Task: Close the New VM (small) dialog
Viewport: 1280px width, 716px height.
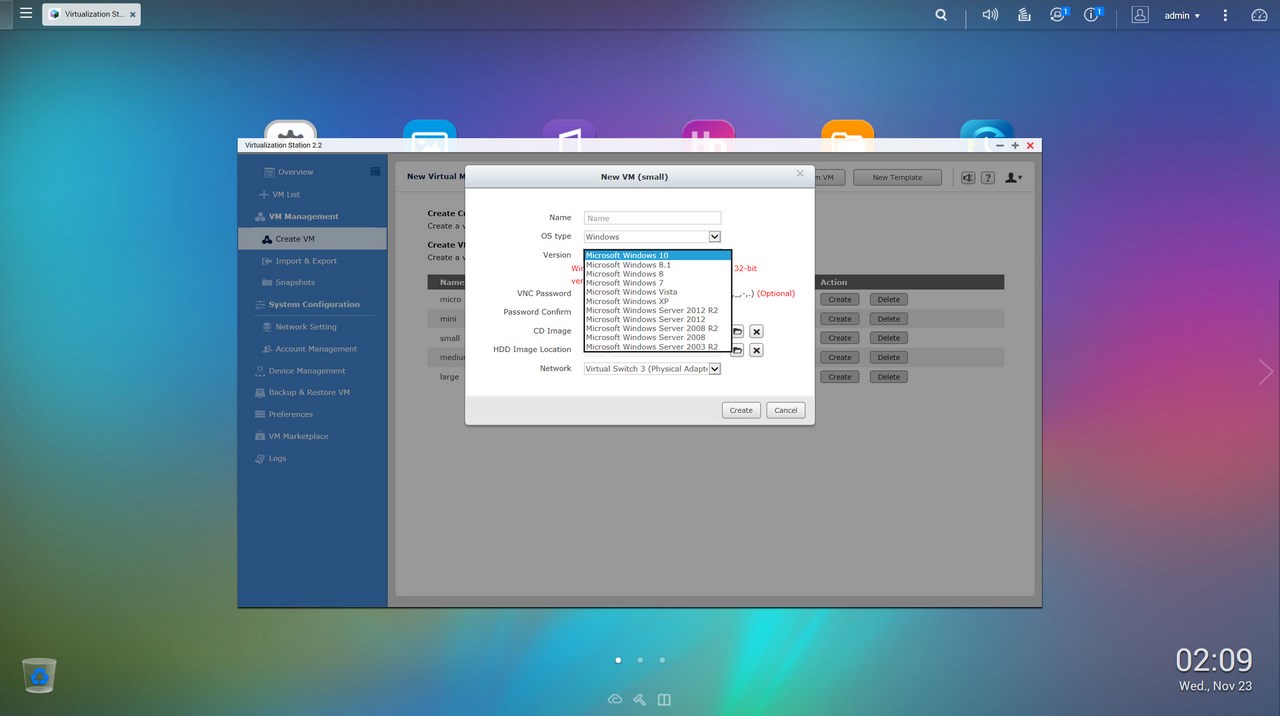Action: [800, 173]
